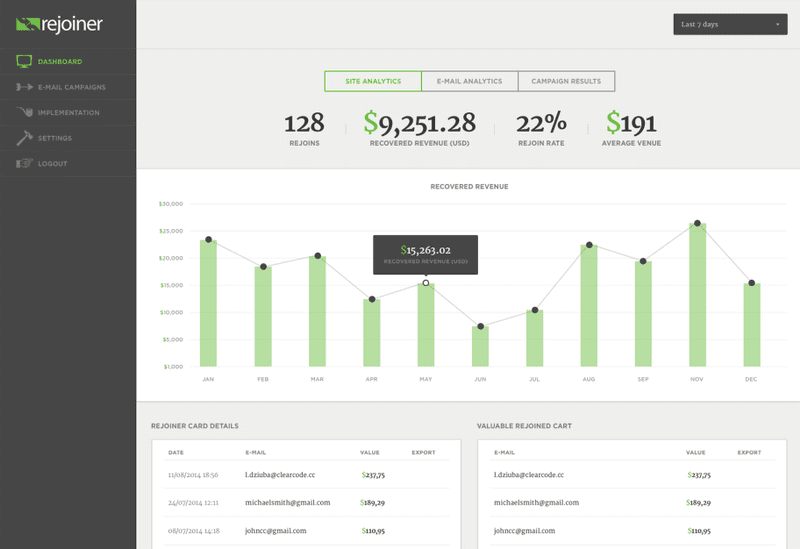Click the Rejoiner logo icon
This screenshot has width=800, height=549.
[x=27, y=23]
